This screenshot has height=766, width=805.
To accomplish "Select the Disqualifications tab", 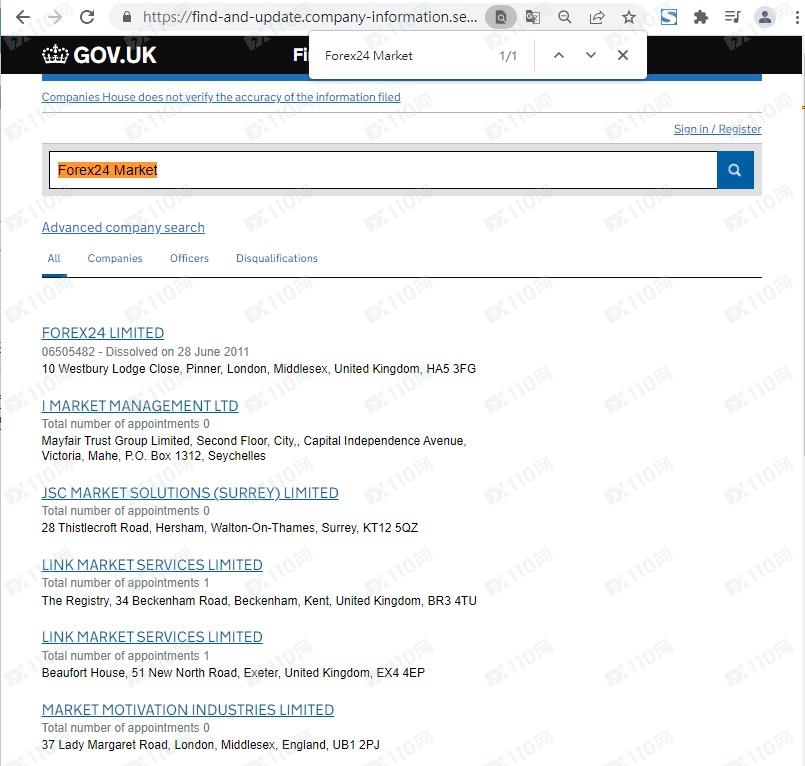I will tap(277, 258).
